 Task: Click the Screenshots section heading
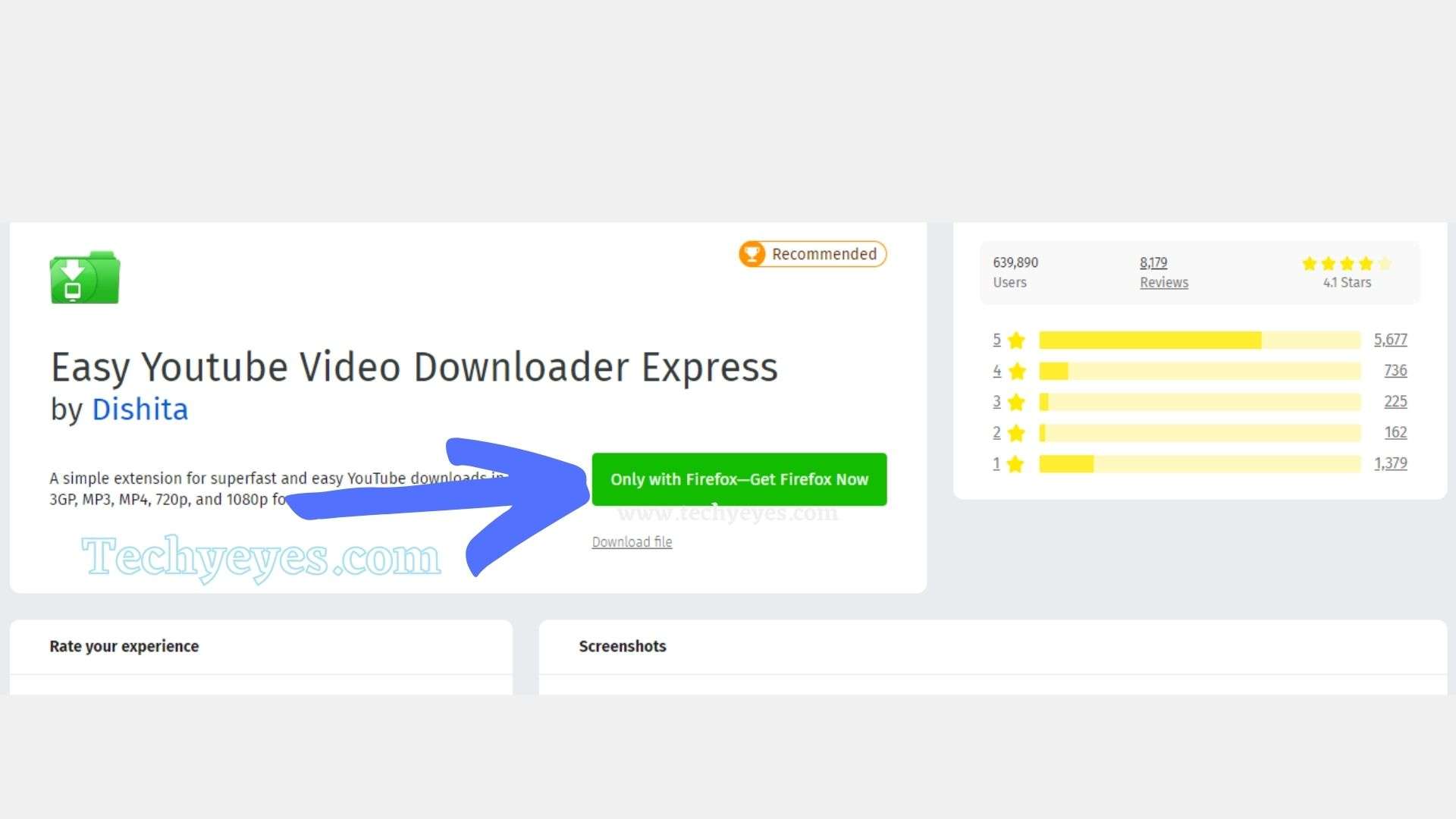pyautogui.click(x=623, y=647)
